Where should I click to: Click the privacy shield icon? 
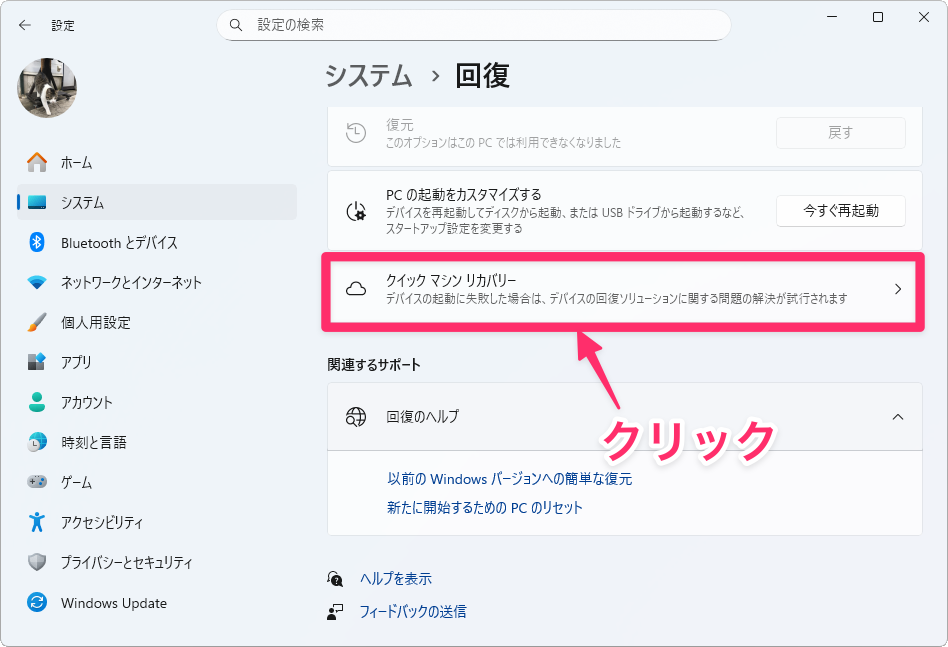tap(37, 562)
